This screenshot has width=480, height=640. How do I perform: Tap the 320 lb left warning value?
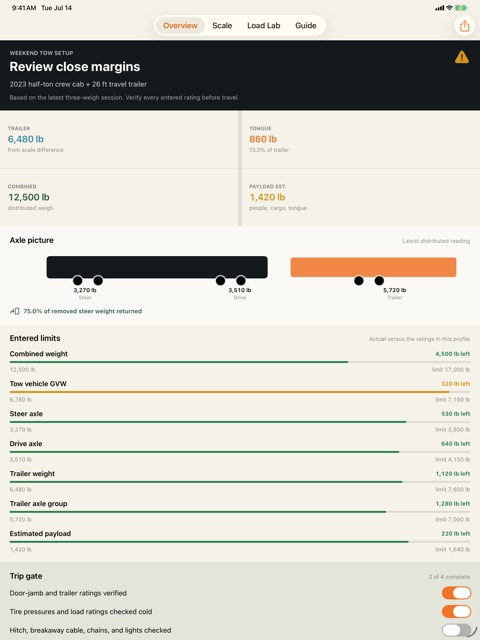tap(456, 384)
